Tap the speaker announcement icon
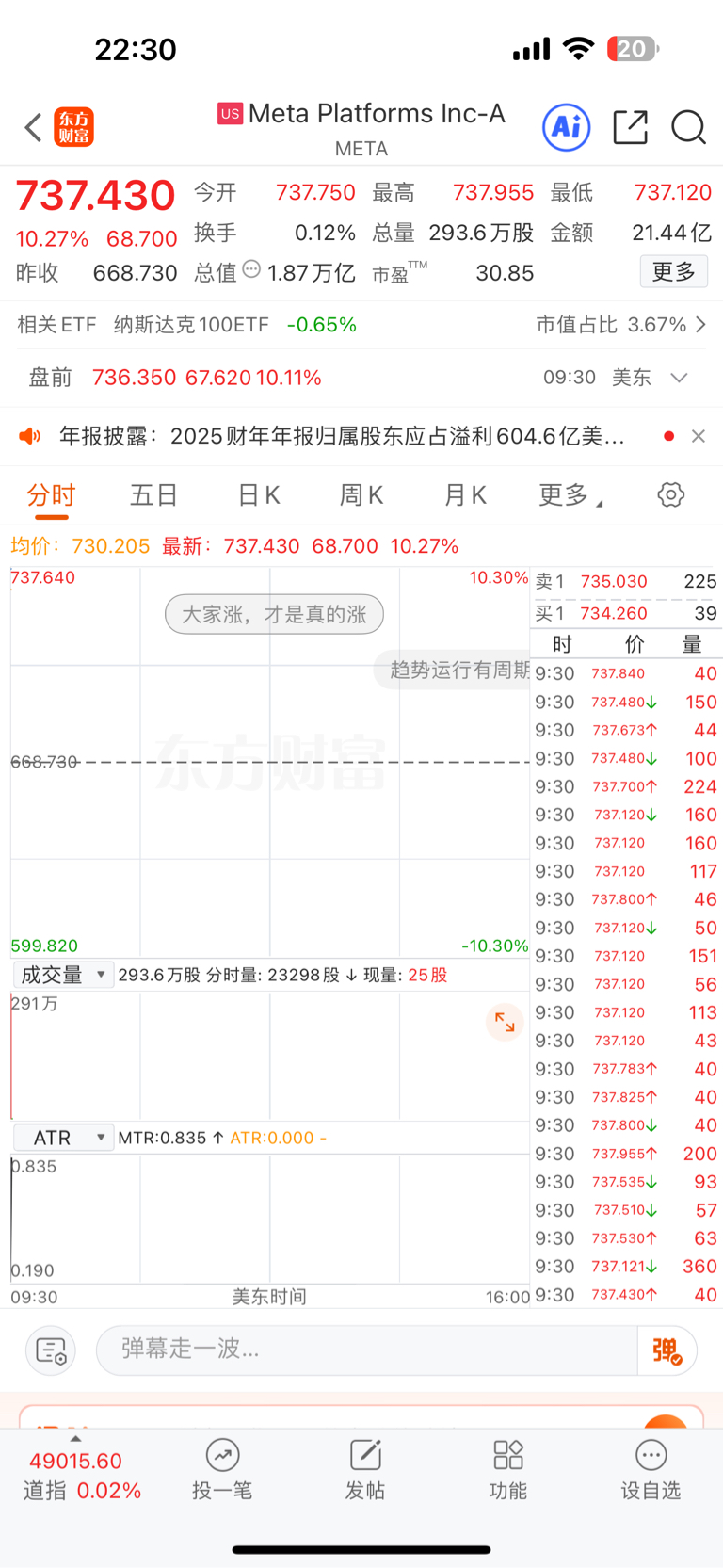 click(x=30, y=436)
